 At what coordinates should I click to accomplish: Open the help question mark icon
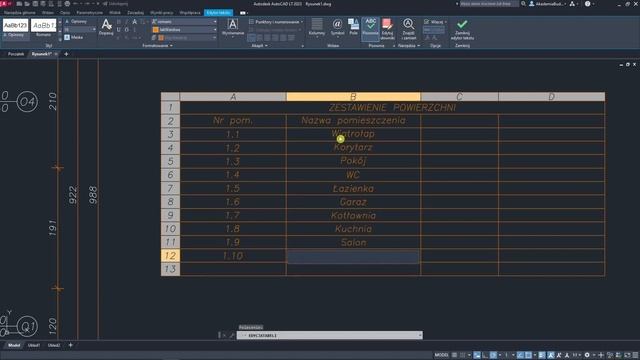[x=587, y=4]
